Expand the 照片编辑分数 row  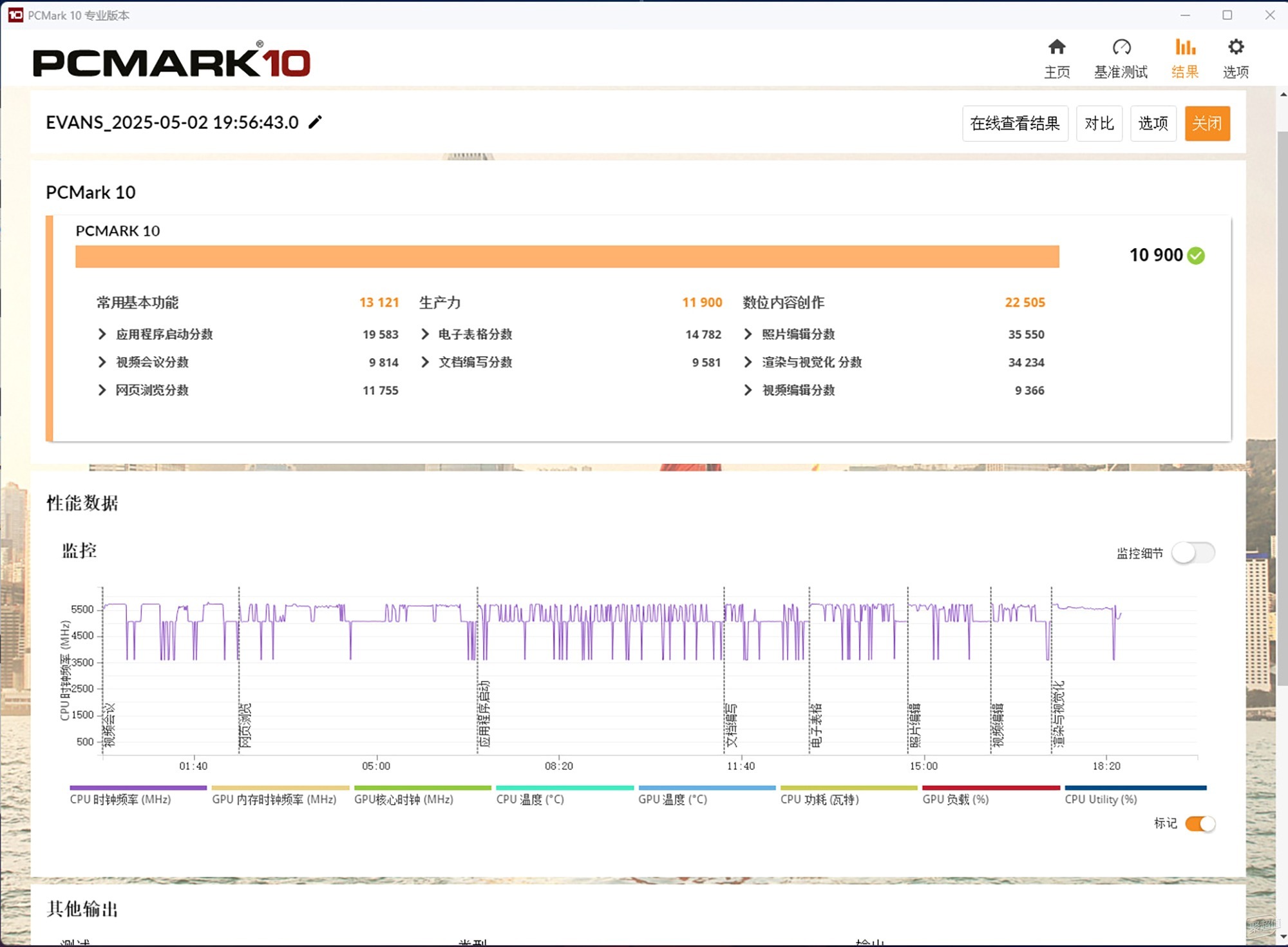748,334
